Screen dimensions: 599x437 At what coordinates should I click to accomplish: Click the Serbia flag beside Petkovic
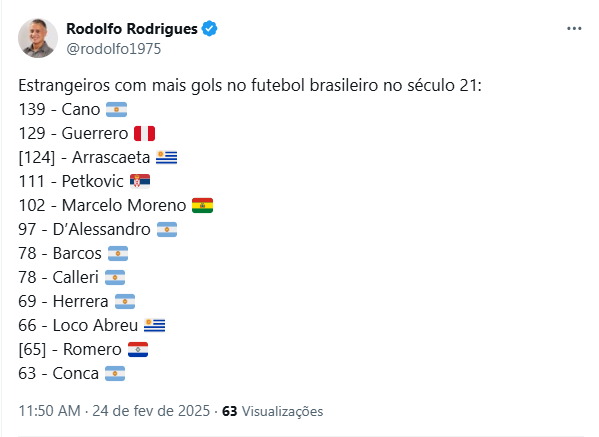point(140,181)
